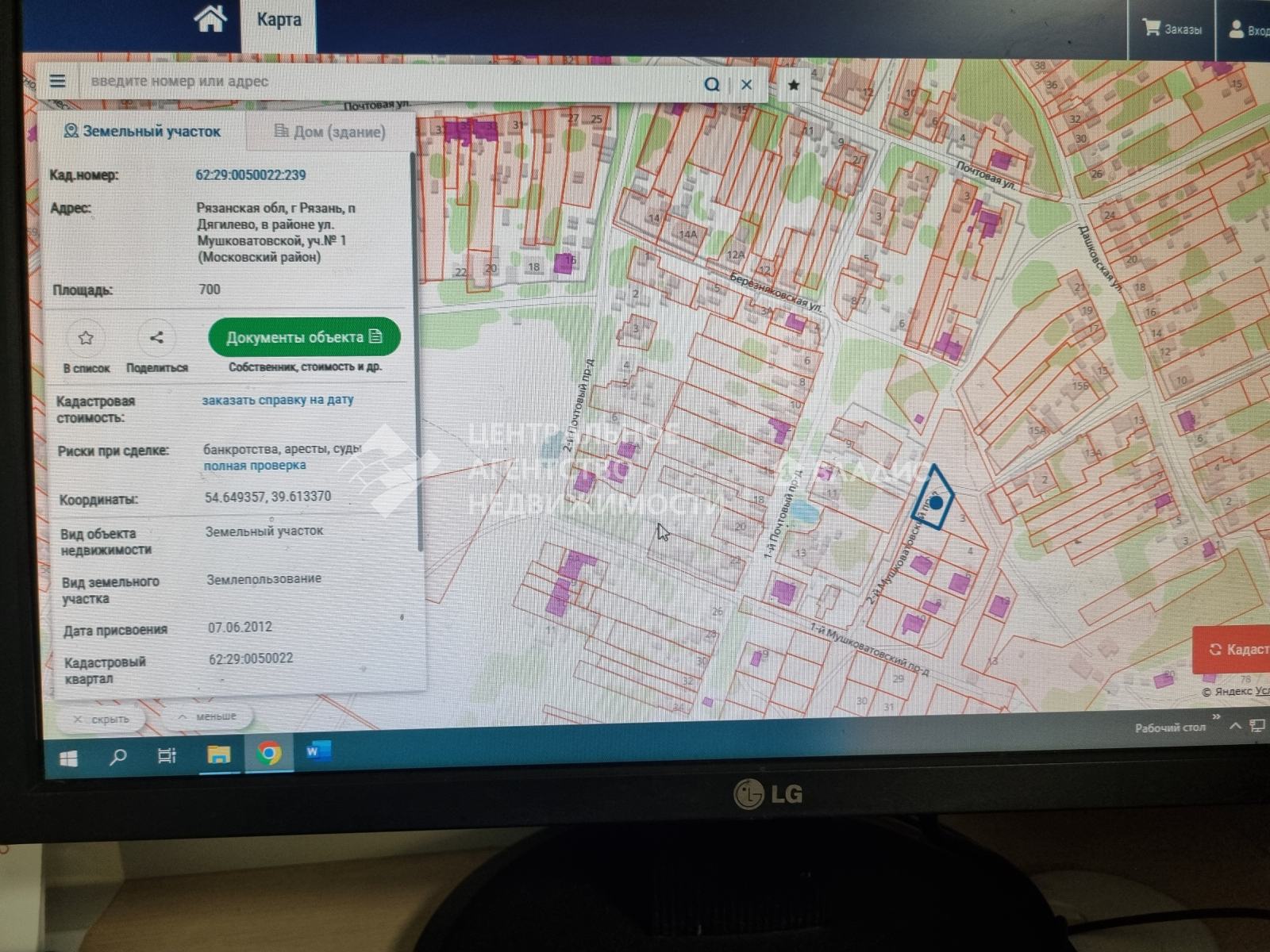Click the Дашковская ул. street label

1099,259
